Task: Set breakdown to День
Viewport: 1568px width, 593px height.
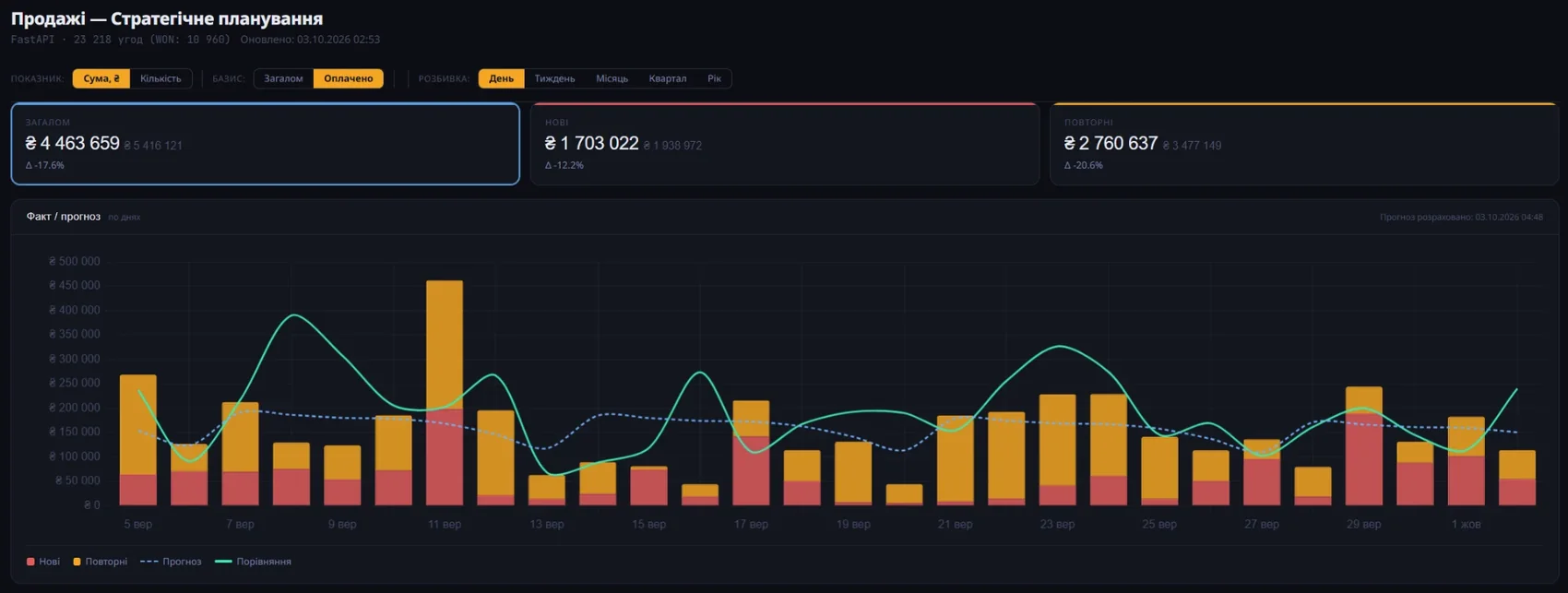Action: click(x=501, y=78)
